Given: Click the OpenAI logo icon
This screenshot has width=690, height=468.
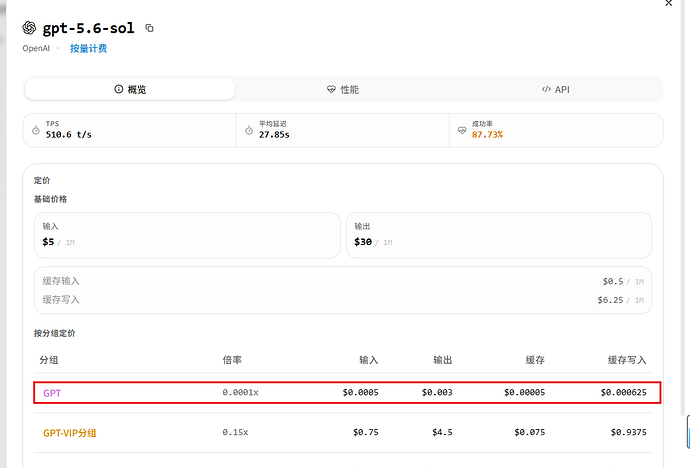Looking at the screenshot, I should coord(29,28).
